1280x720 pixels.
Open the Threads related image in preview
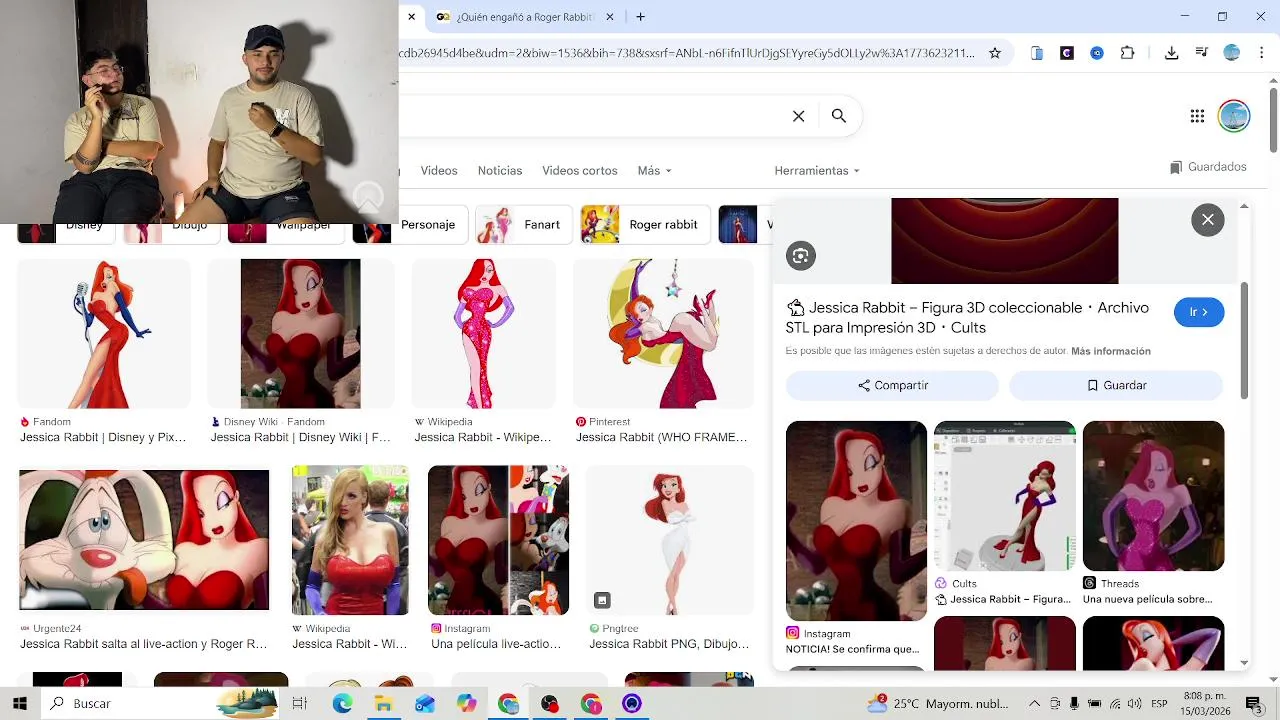tap(1153, 496)
